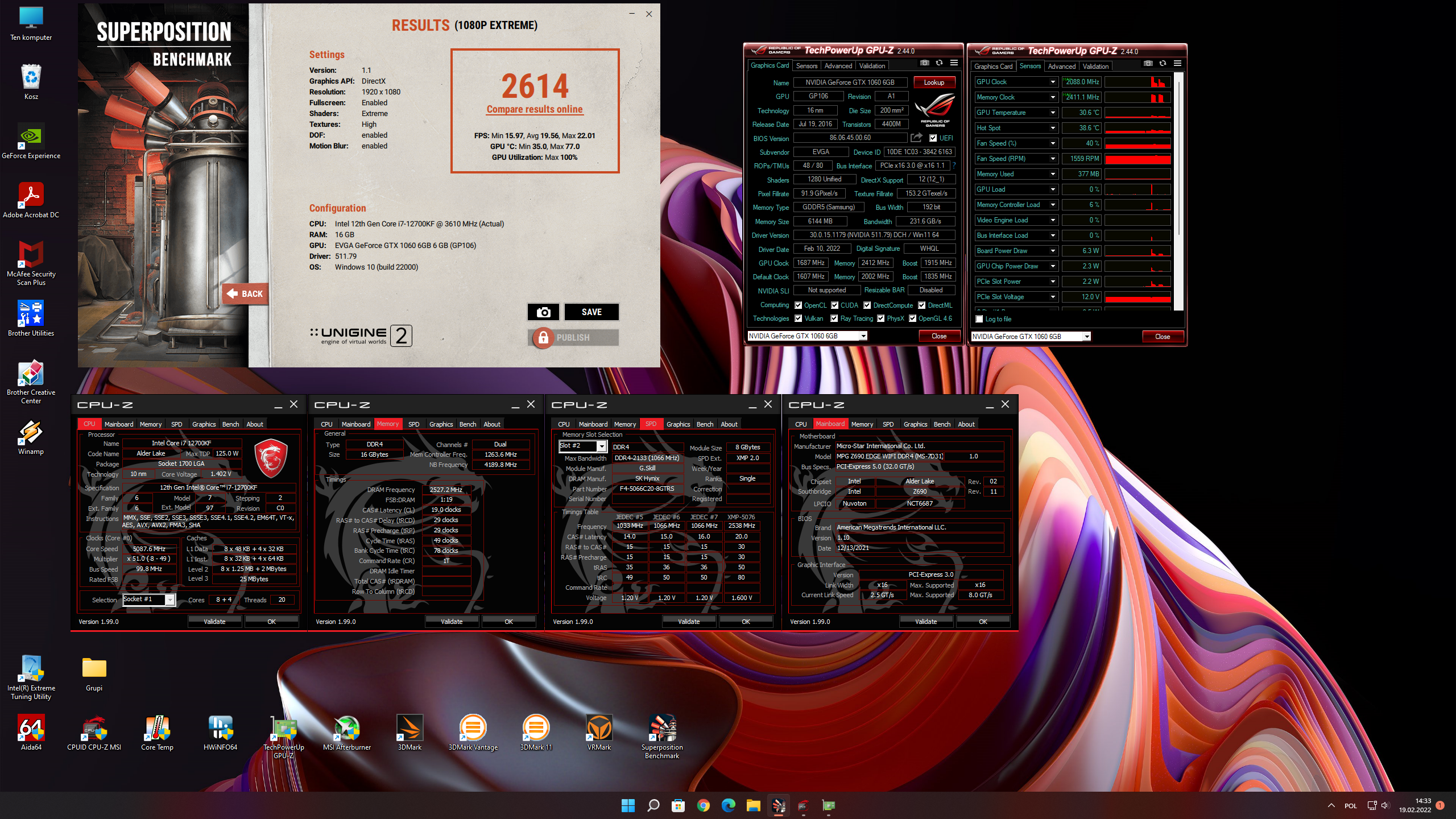Open the VRMark desktop shortcut
The width and height of the screenshot is (1456, 819).
coord(599,733)
